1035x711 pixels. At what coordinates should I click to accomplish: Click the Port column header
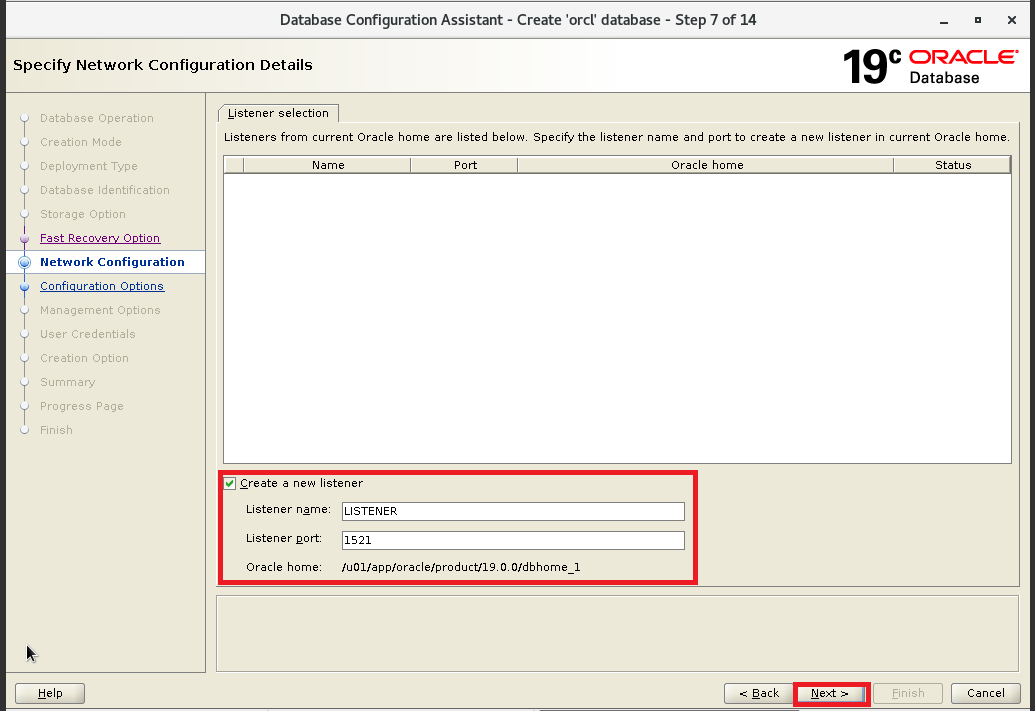465,165
